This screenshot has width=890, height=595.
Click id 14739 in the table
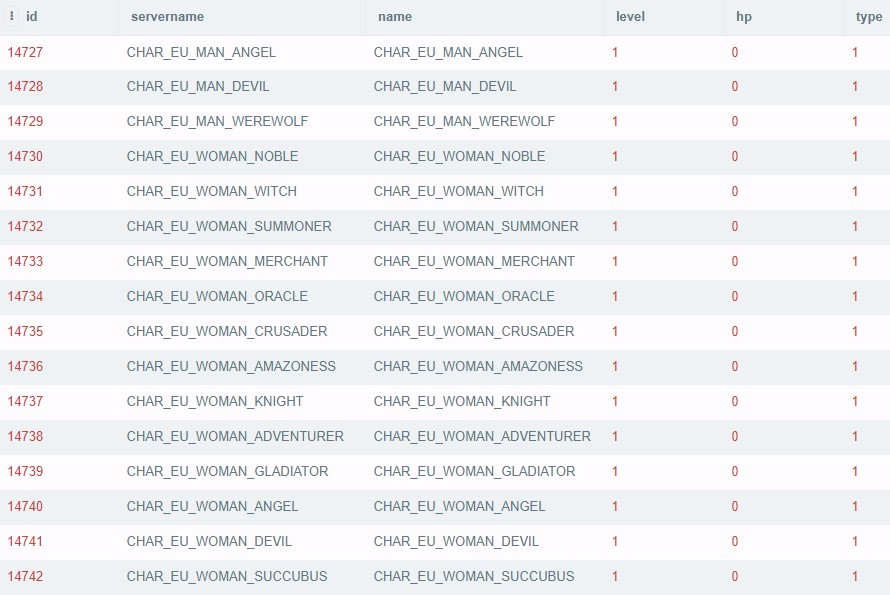[x=25, y=472]
